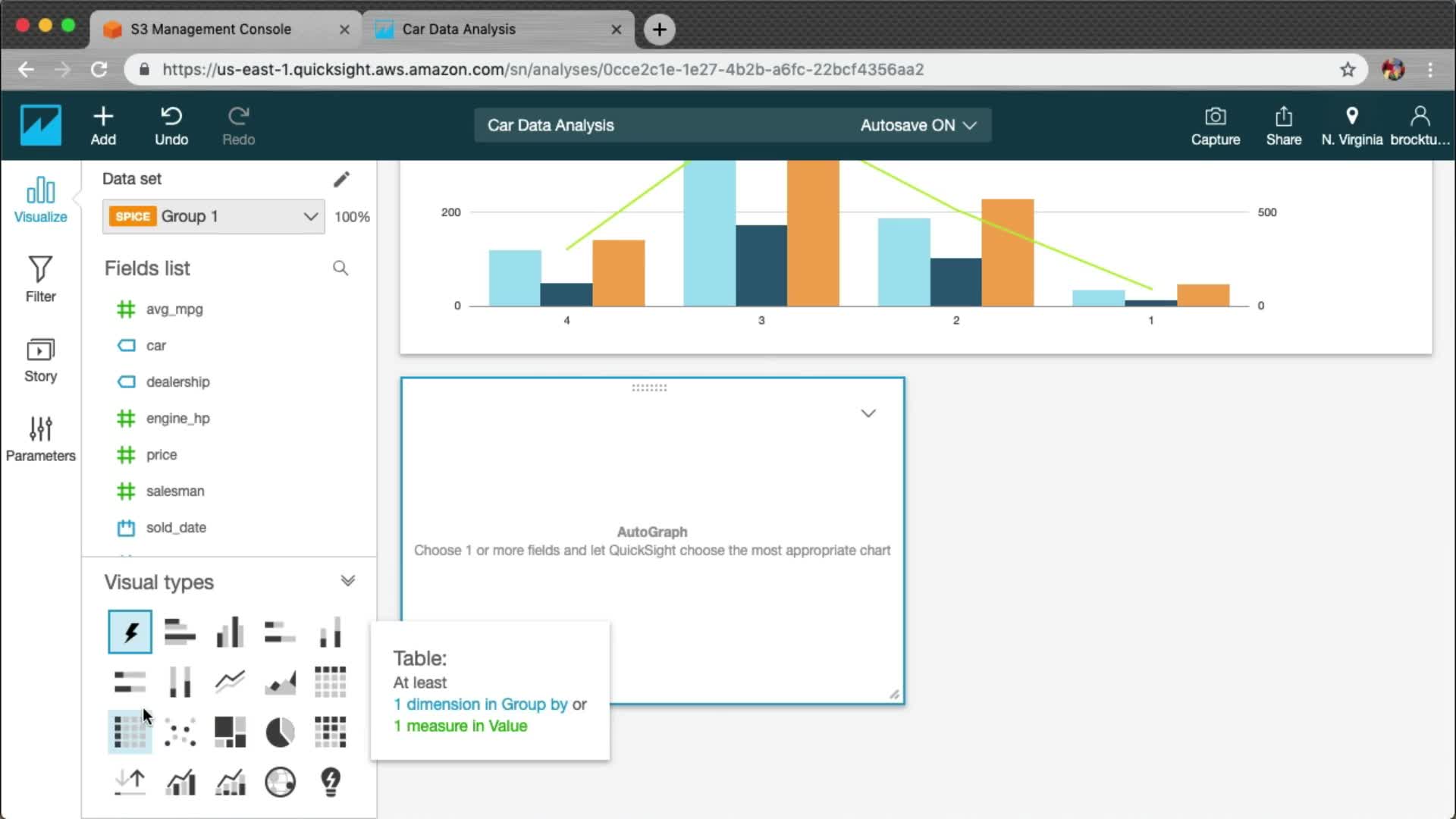Click the Share button
Viewport: 1456px width, 819px height.
point(1283,126)
